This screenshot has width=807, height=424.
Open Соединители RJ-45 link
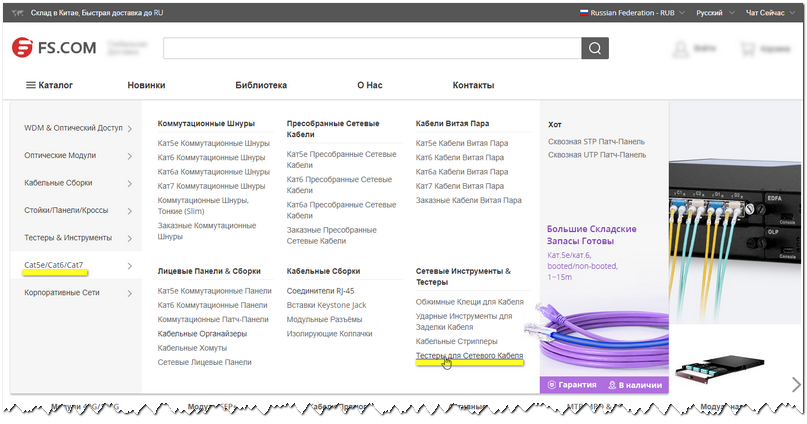click(321, 291)
